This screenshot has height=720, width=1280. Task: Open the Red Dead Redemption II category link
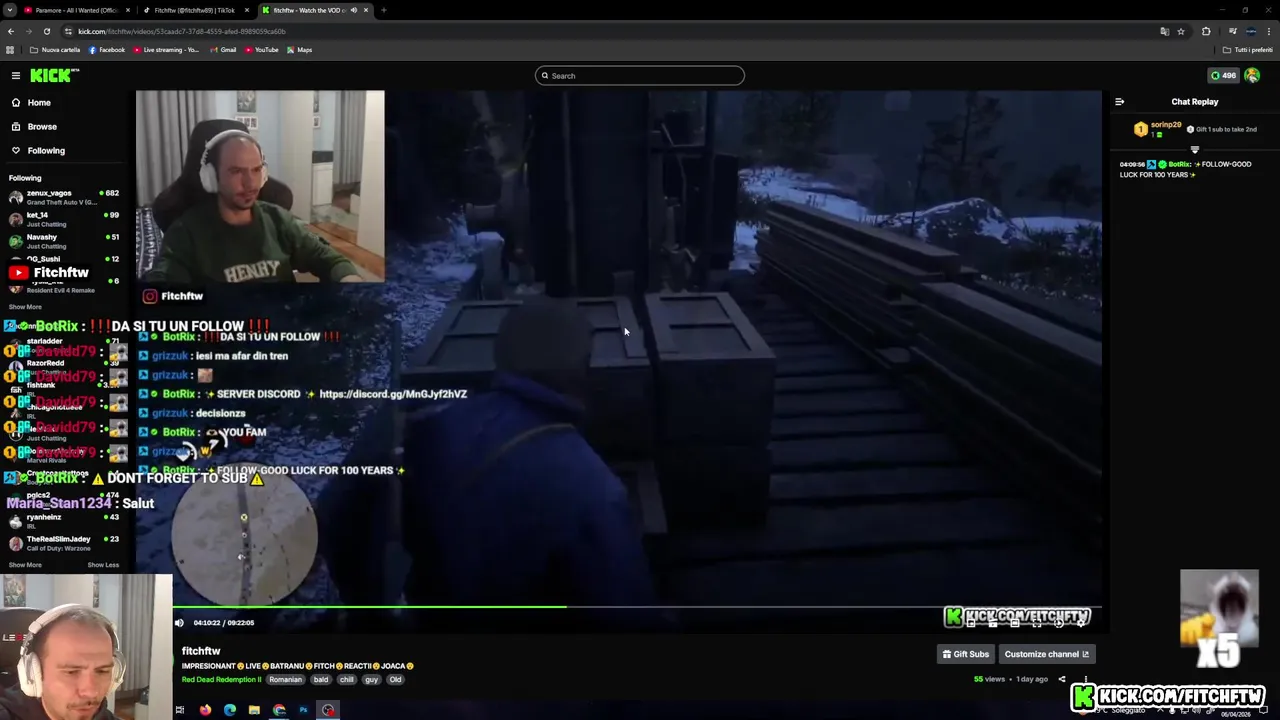pos(221,680)
